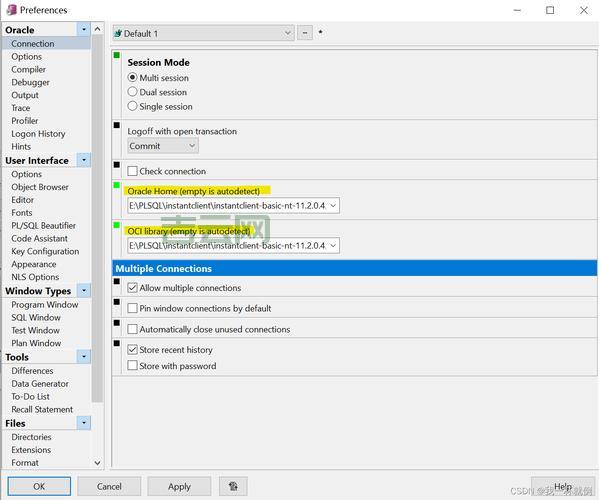Click green indicator square beside OCI library

pyautogui.click(x=117, y=225)
